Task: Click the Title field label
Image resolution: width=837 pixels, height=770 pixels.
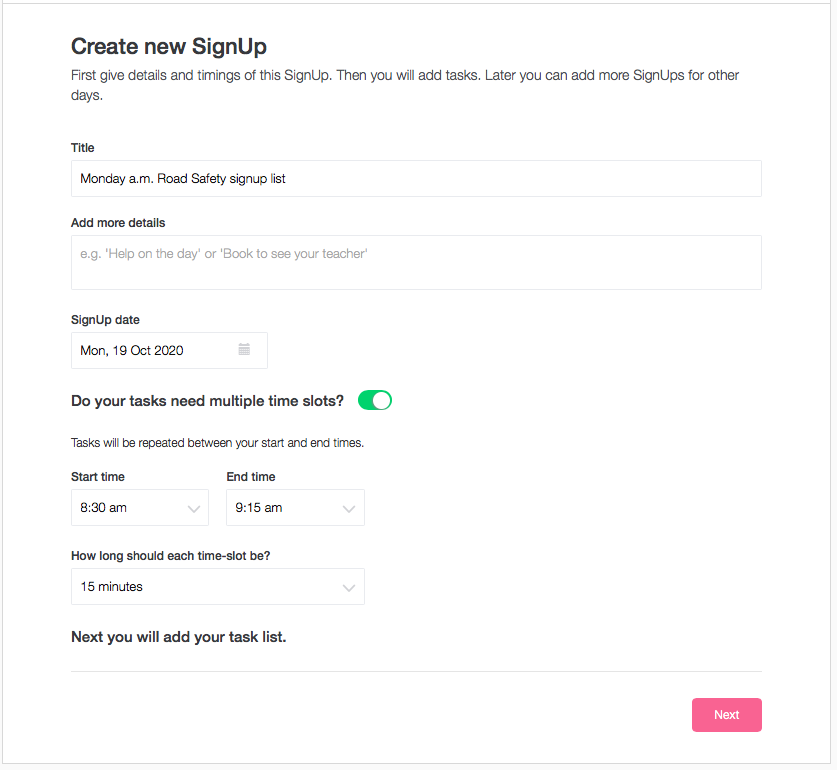Action: 83,148
